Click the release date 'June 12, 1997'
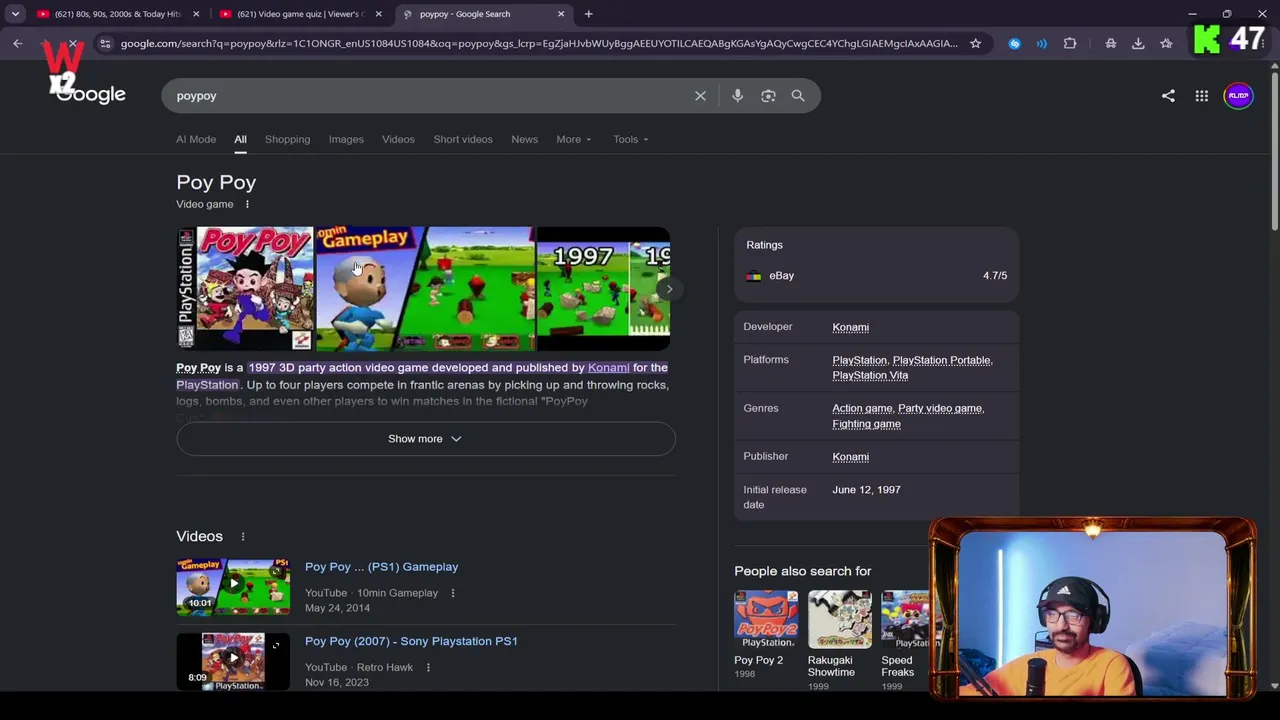 pyautogui.click(x=866, y=490)
